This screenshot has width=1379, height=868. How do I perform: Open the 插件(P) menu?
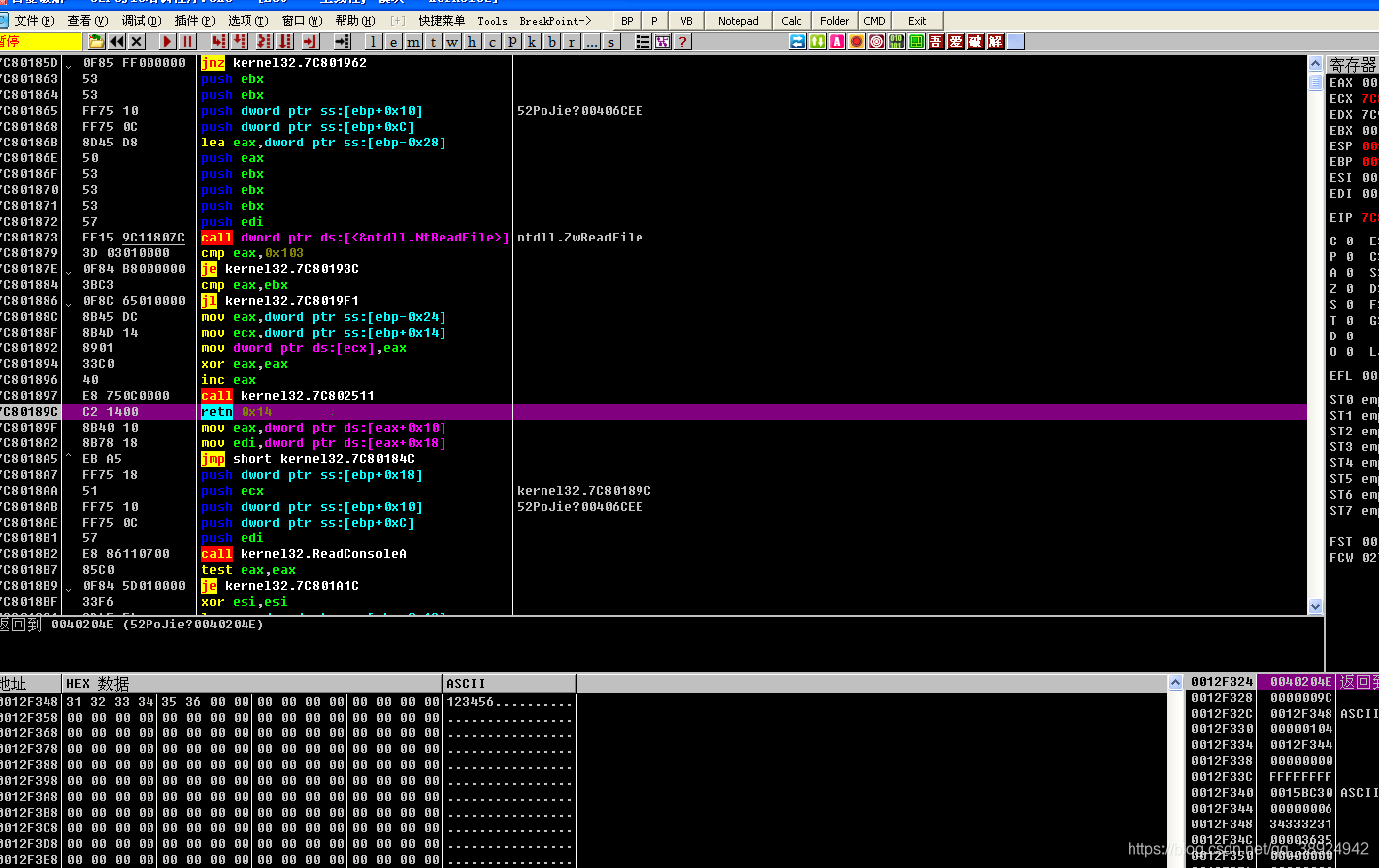pos(194,20)
